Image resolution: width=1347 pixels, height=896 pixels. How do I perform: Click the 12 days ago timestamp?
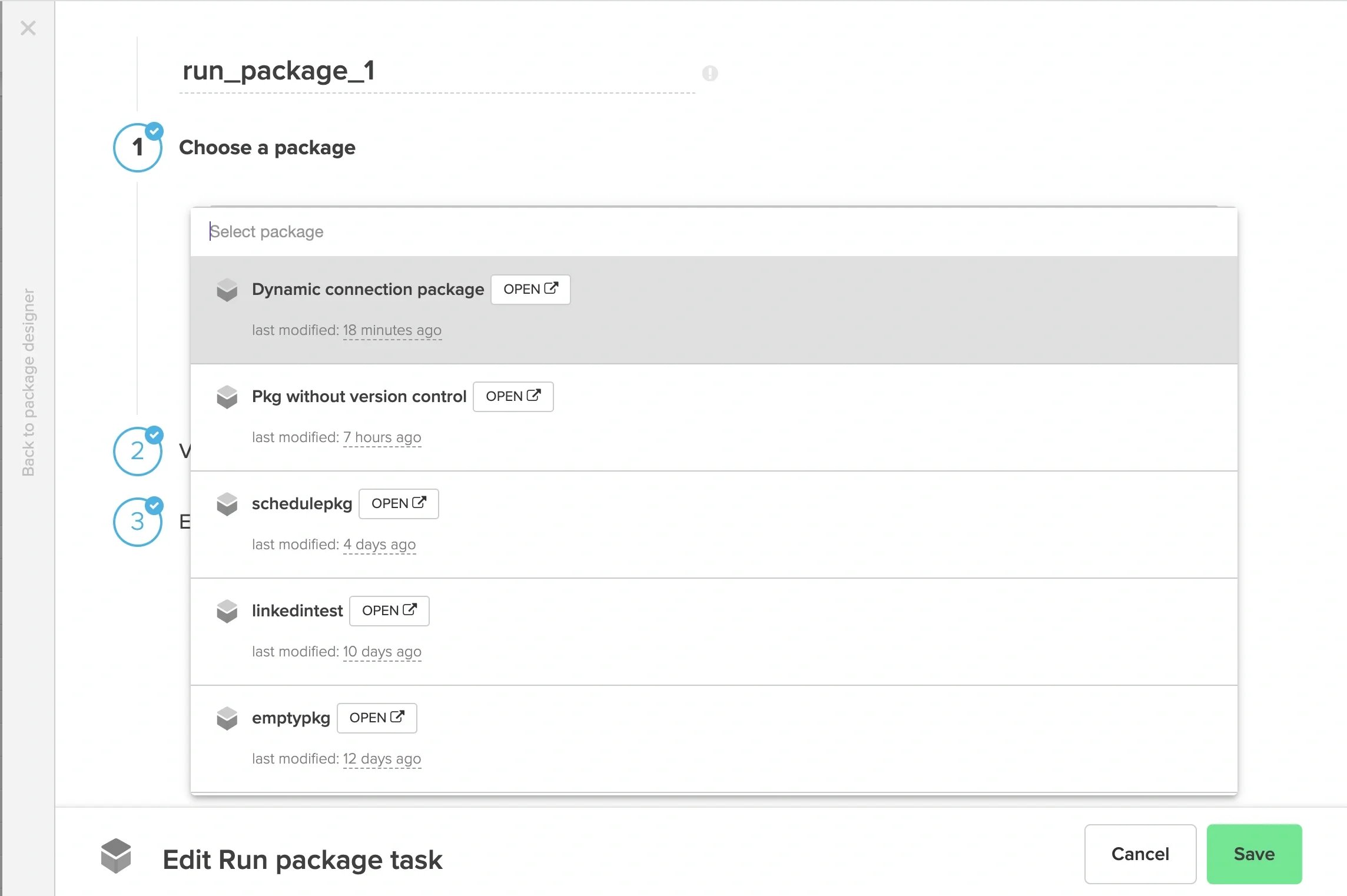tap(382, 759)
